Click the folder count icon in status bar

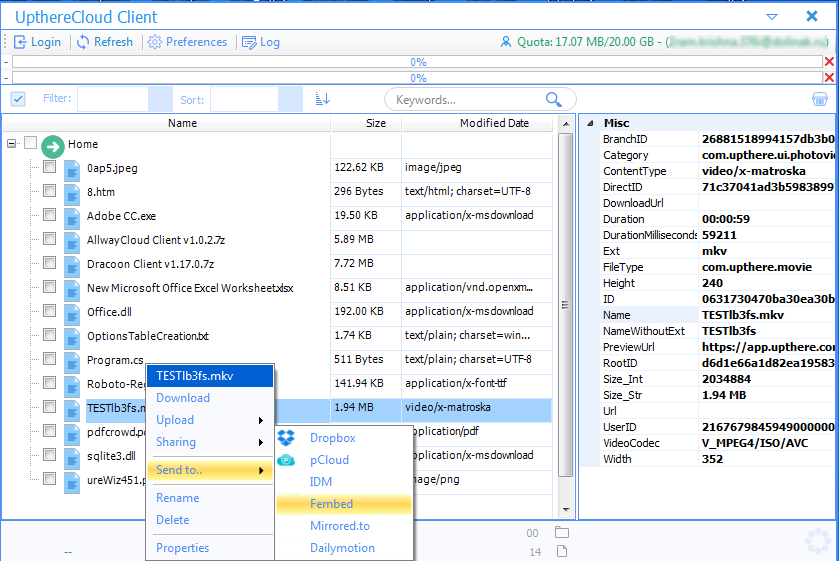pos(562,532)
